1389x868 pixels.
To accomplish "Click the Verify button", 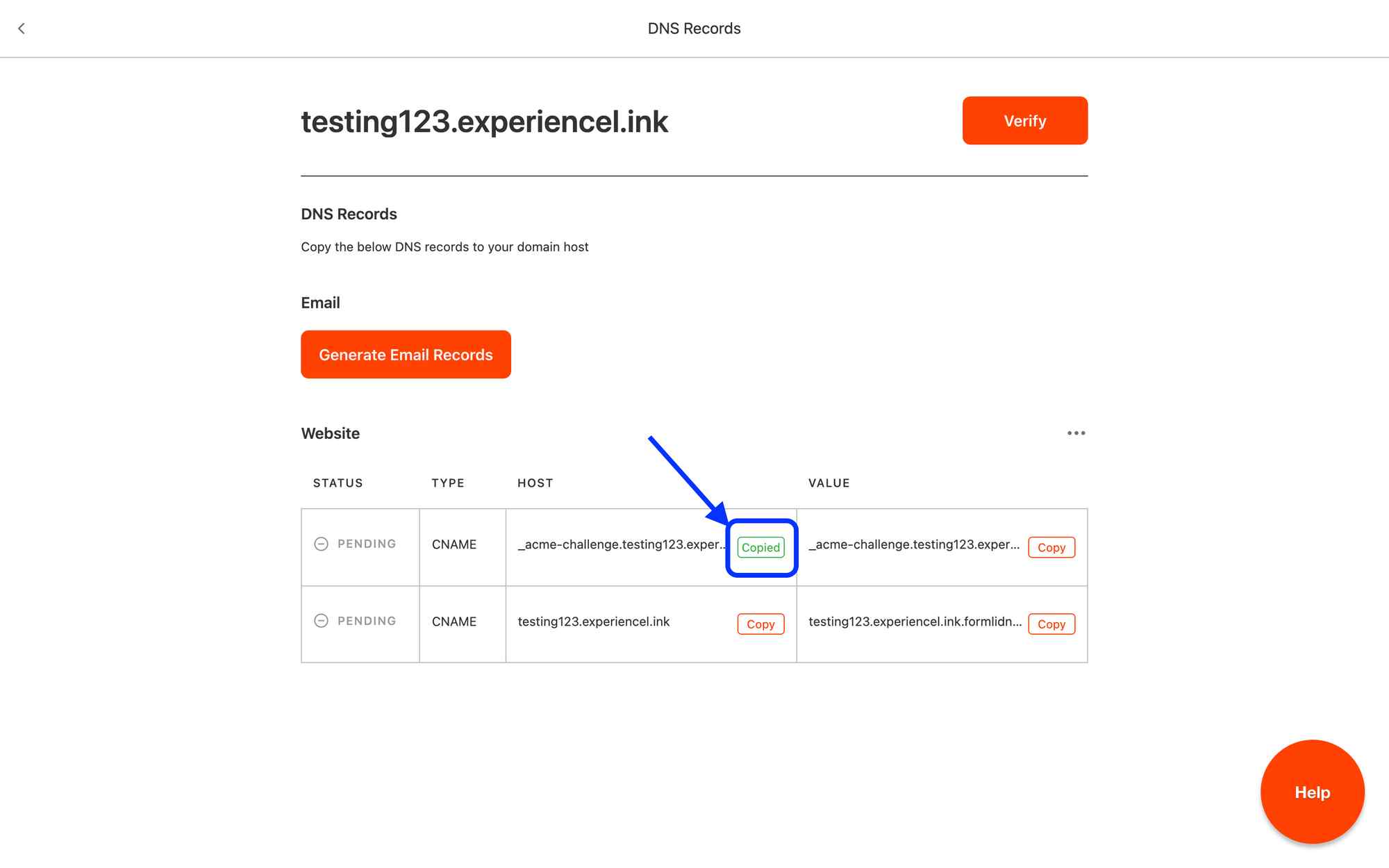I will 1024,121.
